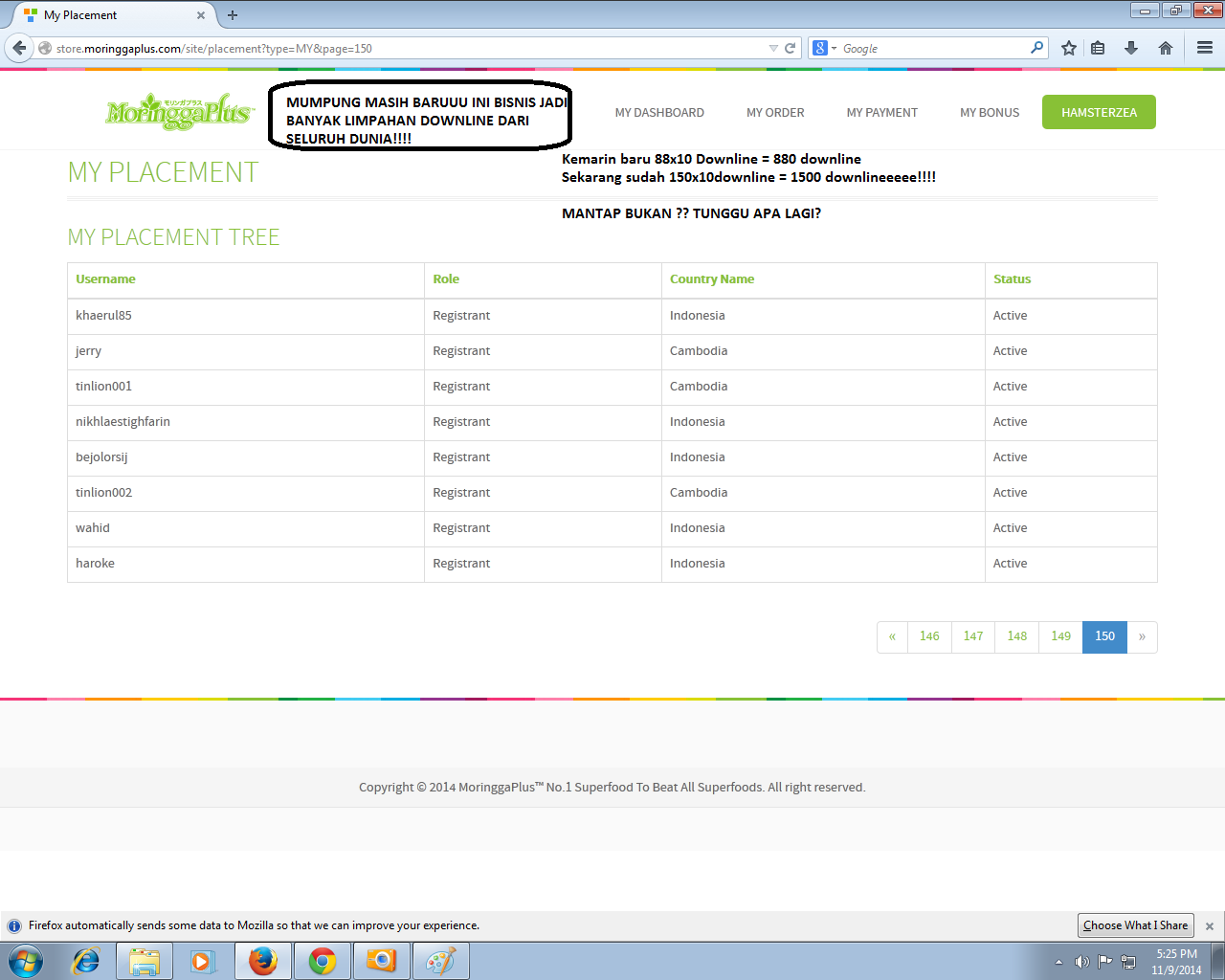The image size is (1225, 980).
Task: Go to previous pages with « button
Action: click(x=892, y=636)
